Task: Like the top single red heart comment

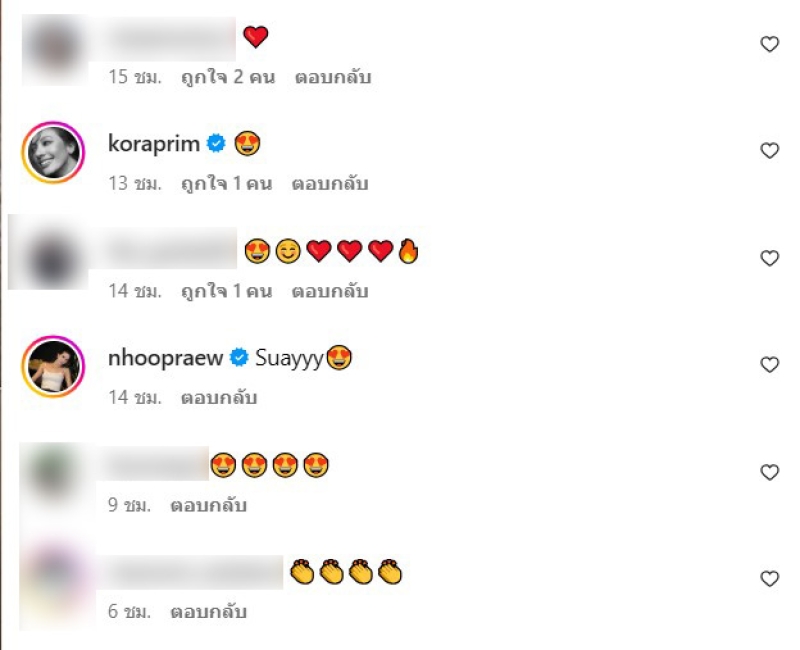Action: pyautogui.click(x=769, y=44)
